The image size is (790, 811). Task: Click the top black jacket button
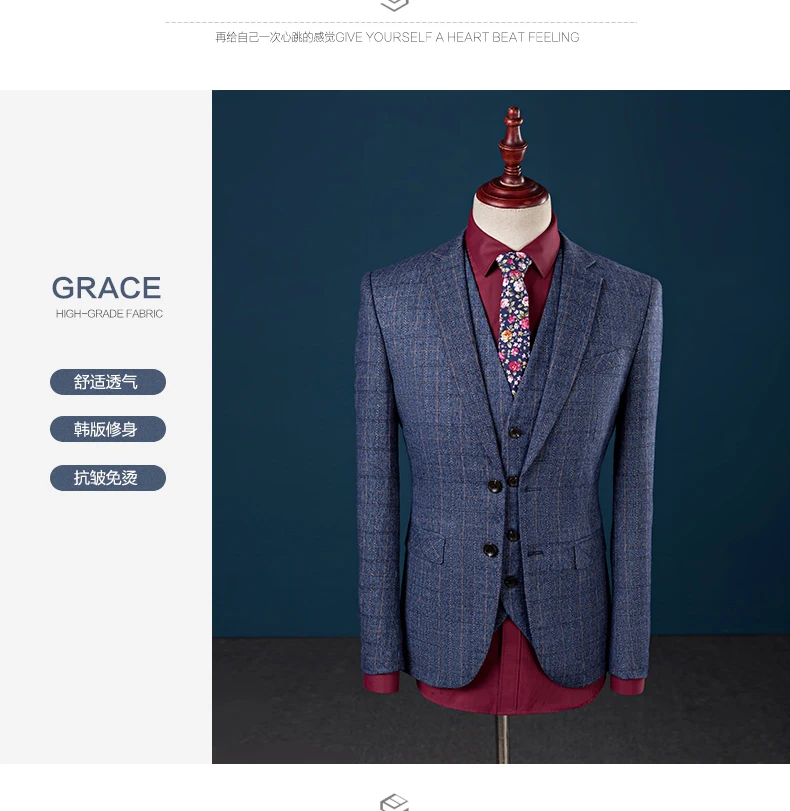pos(495,485)
